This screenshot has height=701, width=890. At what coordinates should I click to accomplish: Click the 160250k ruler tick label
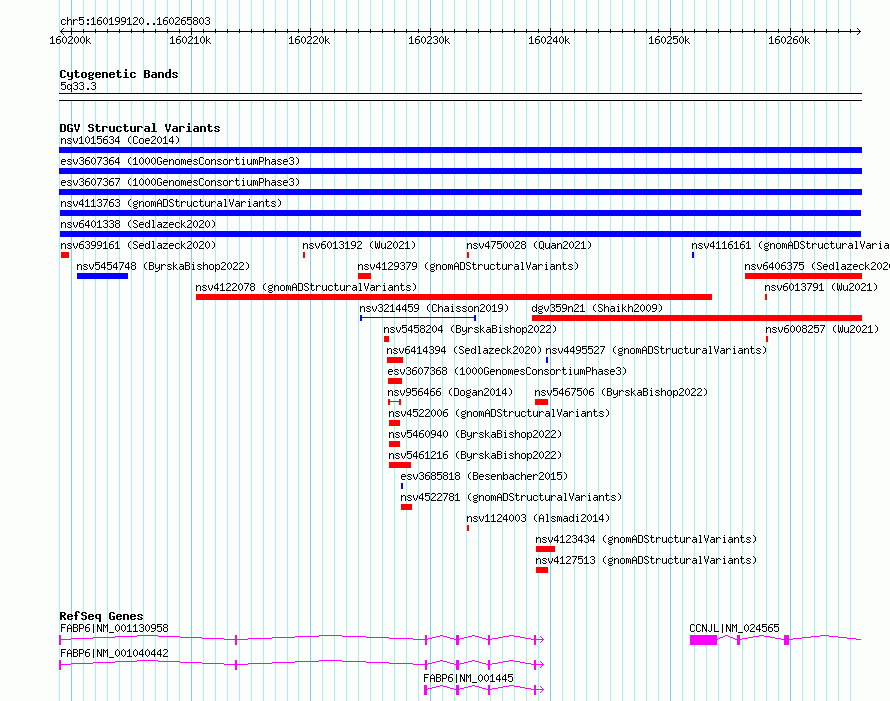669,40
